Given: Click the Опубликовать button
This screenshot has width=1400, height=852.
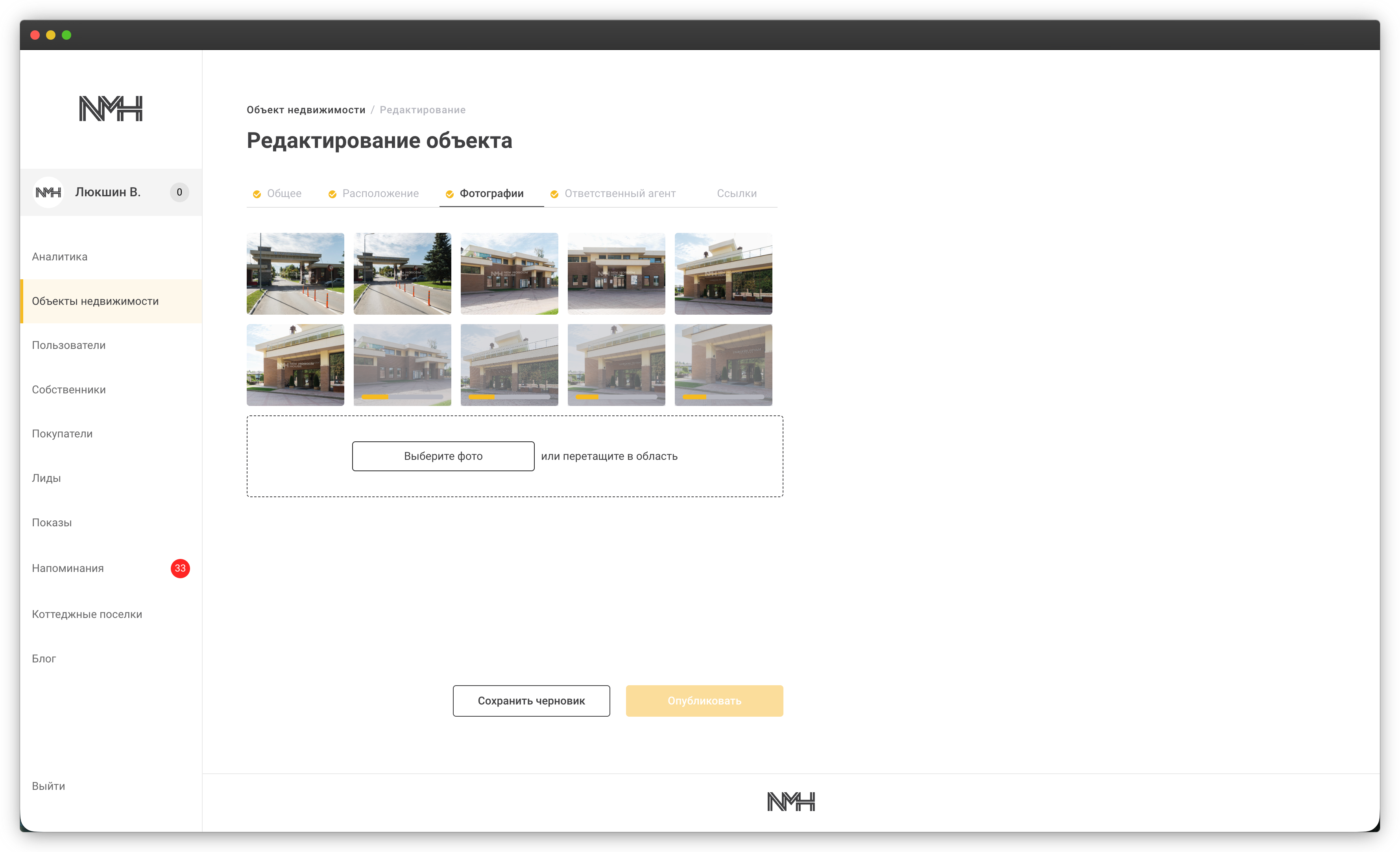Looking at the screenshot, I should click(704, 701).
